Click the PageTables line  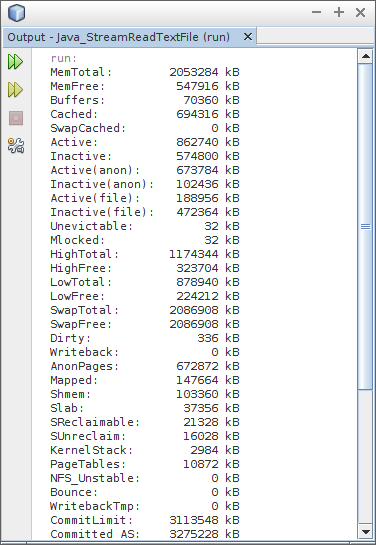point(145,464)
